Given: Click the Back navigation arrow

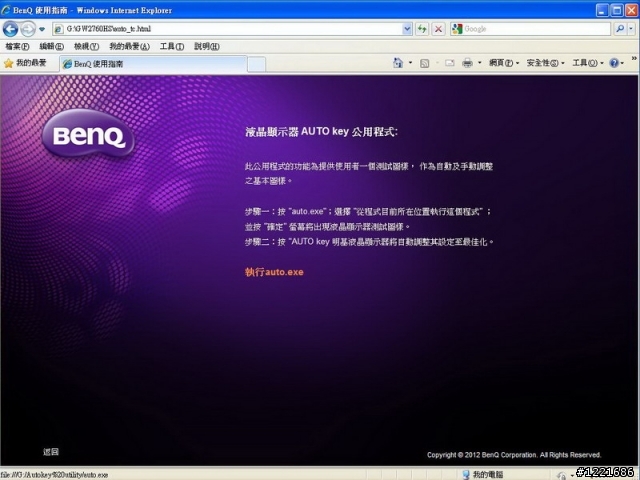Looking at the screenshot, I should click(x=10, y=29).
